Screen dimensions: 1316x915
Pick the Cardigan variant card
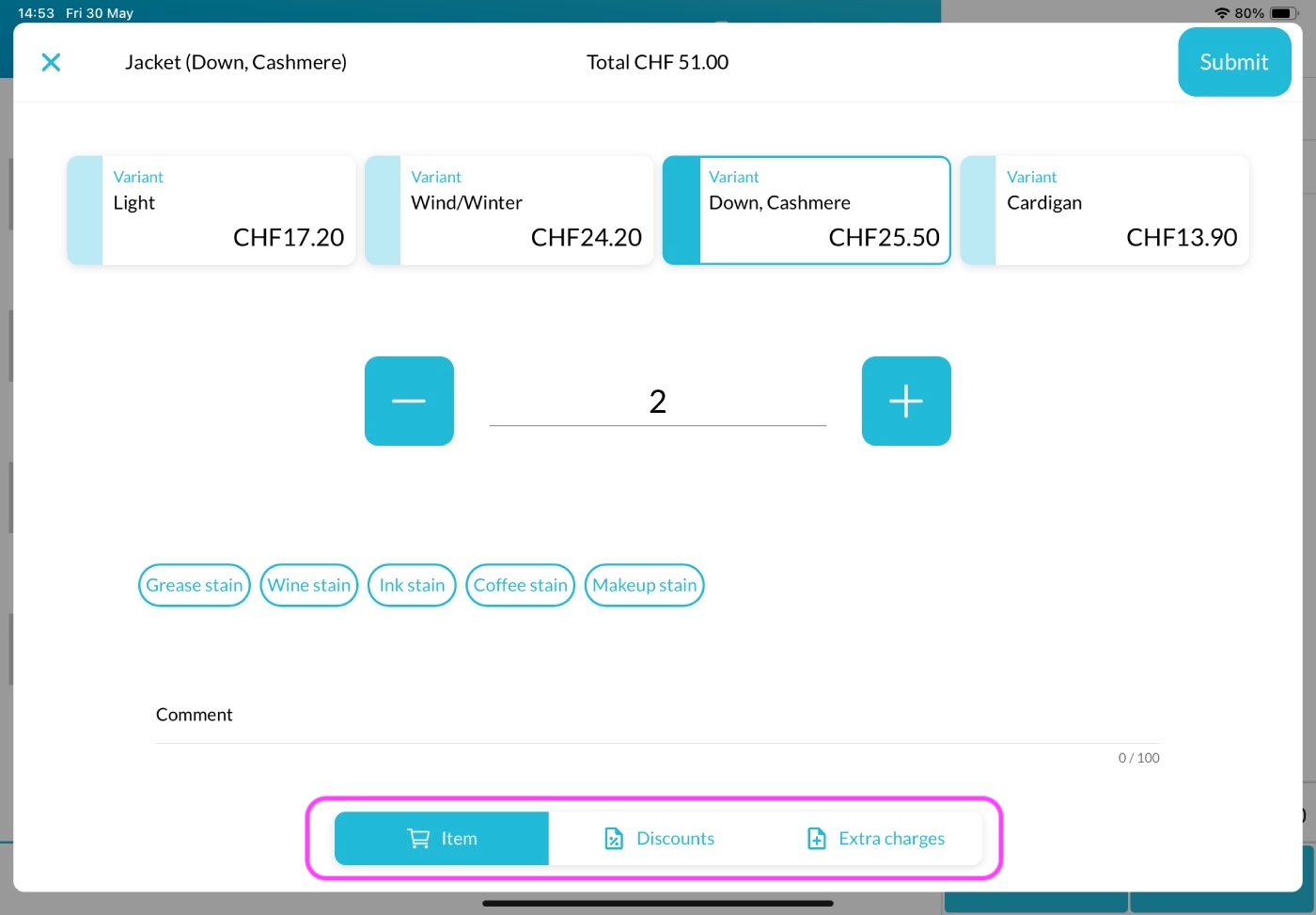point(1104,211)
